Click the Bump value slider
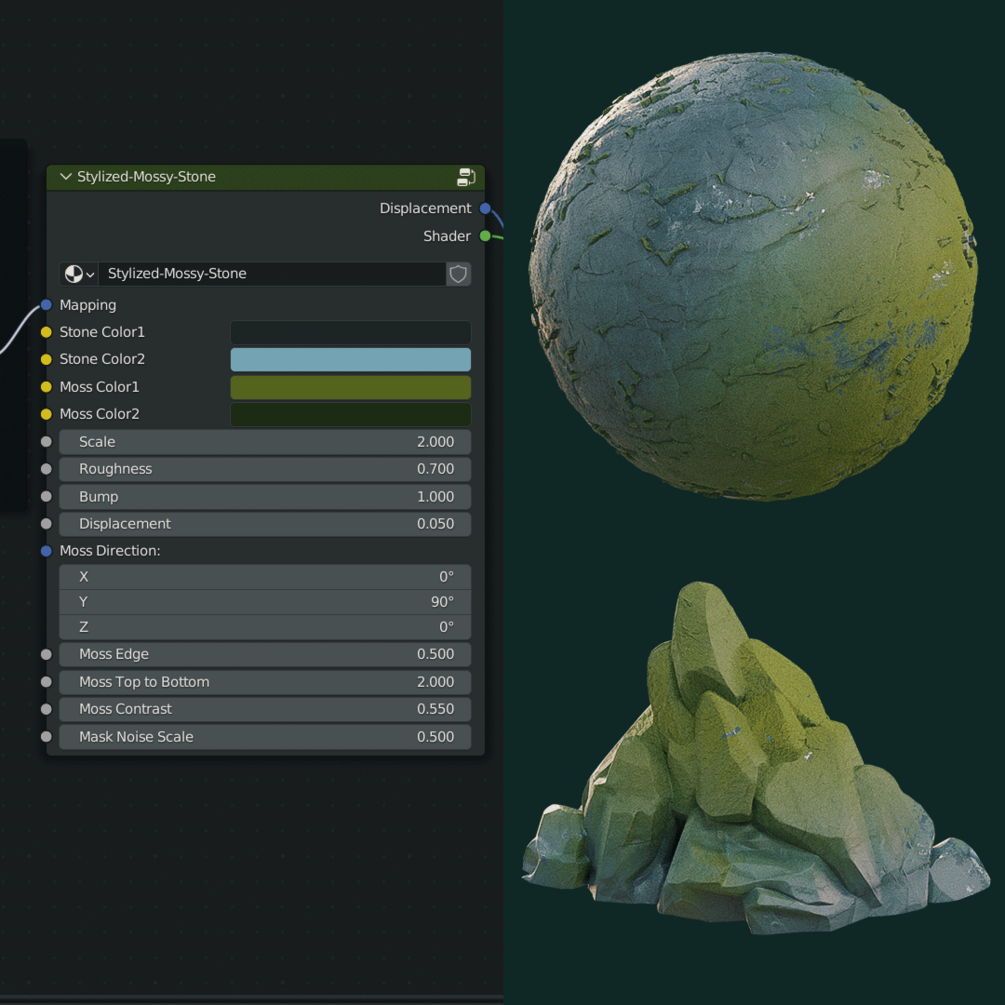 pos(265,496)
